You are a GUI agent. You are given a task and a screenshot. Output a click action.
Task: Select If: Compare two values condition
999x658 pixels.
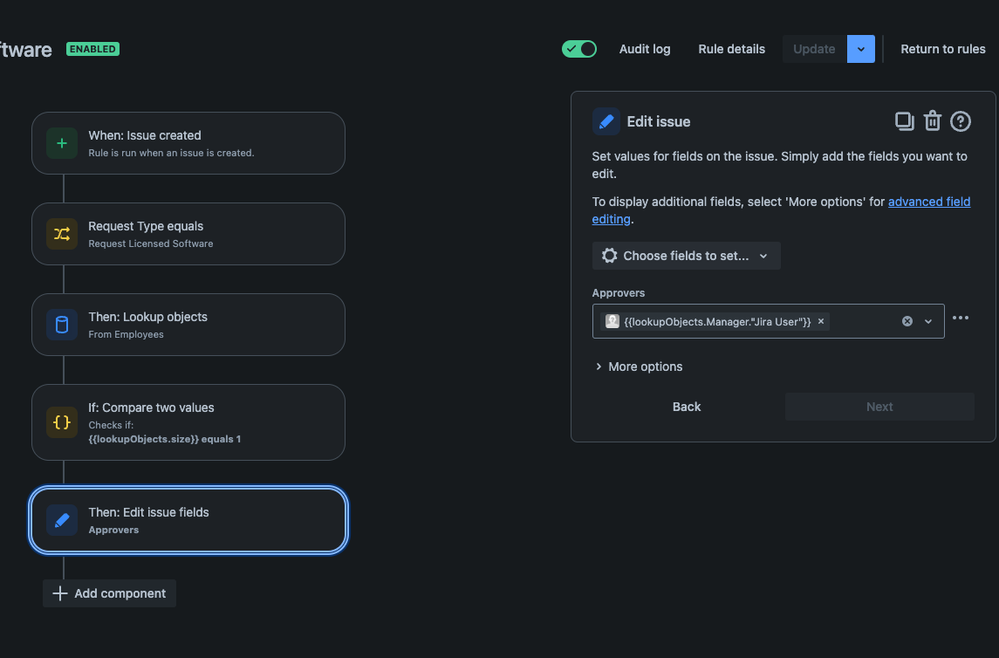[x=188, y=422]
